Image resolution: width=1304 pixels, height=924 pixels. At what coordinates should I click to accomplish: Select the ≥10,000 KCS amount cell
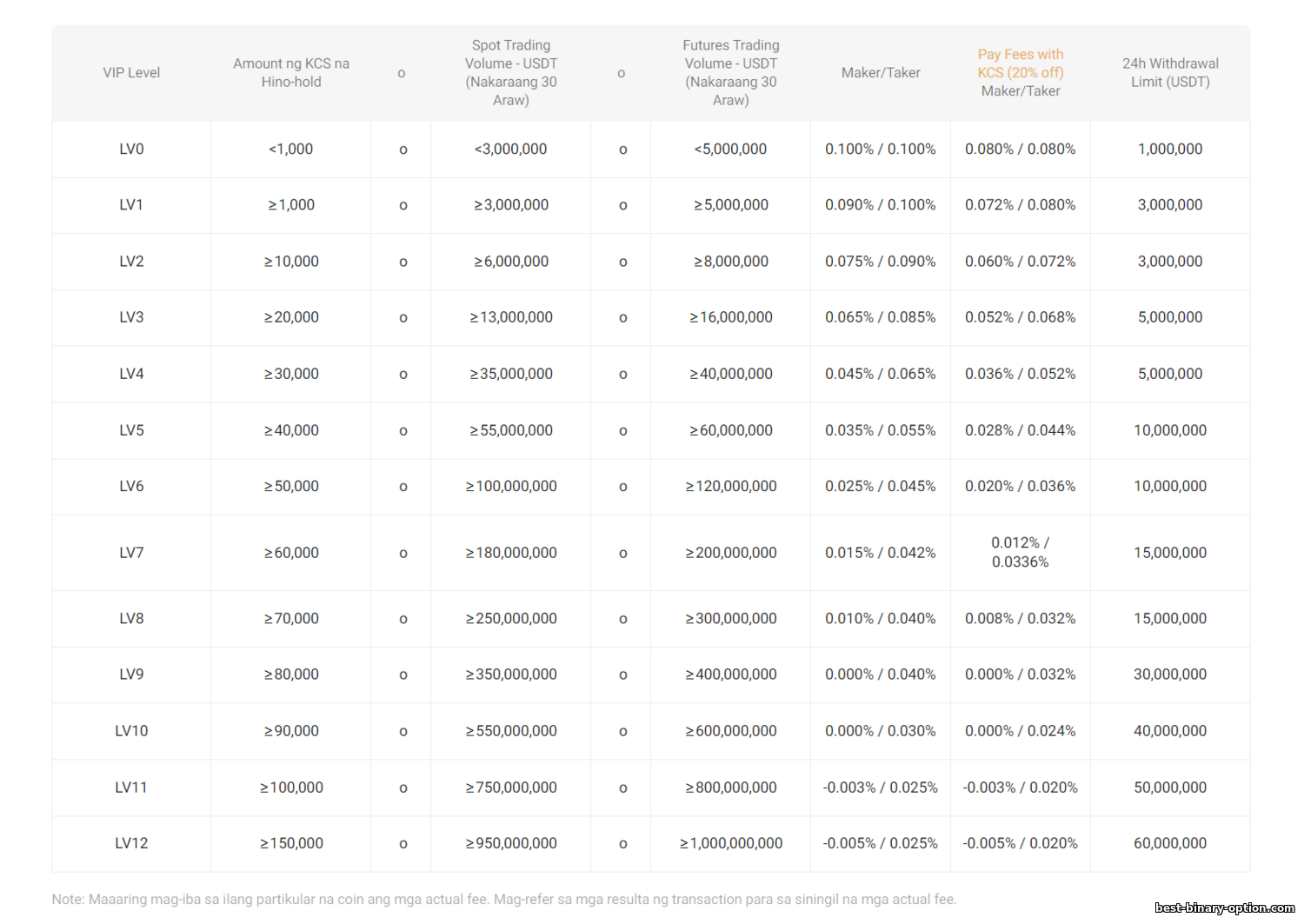click(x=291, y=262)
